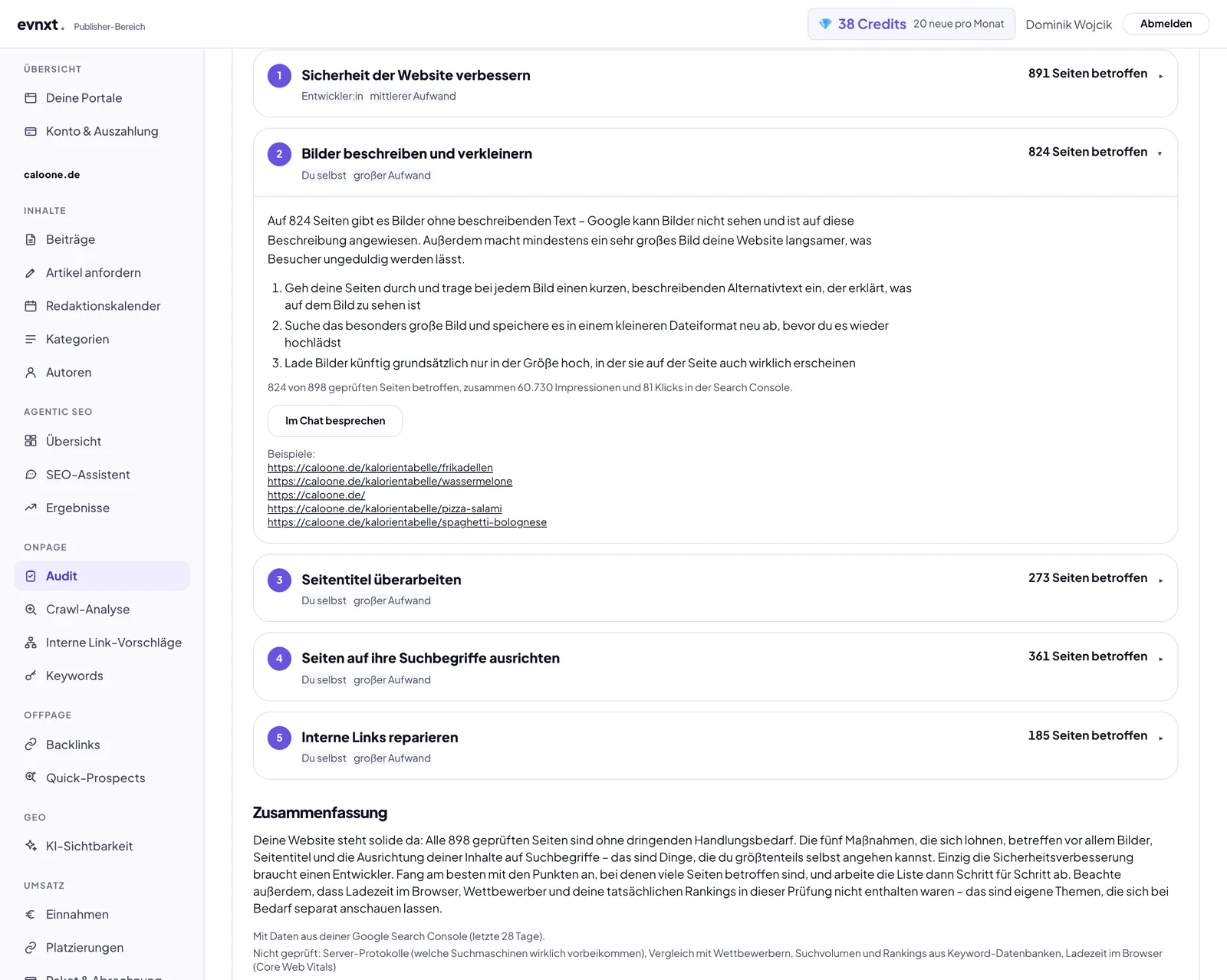Click the Crawl-Analyse magnifier icon
Image resolution: width=1227 pixels, height=980 pixels.
[x=31, y=610]
